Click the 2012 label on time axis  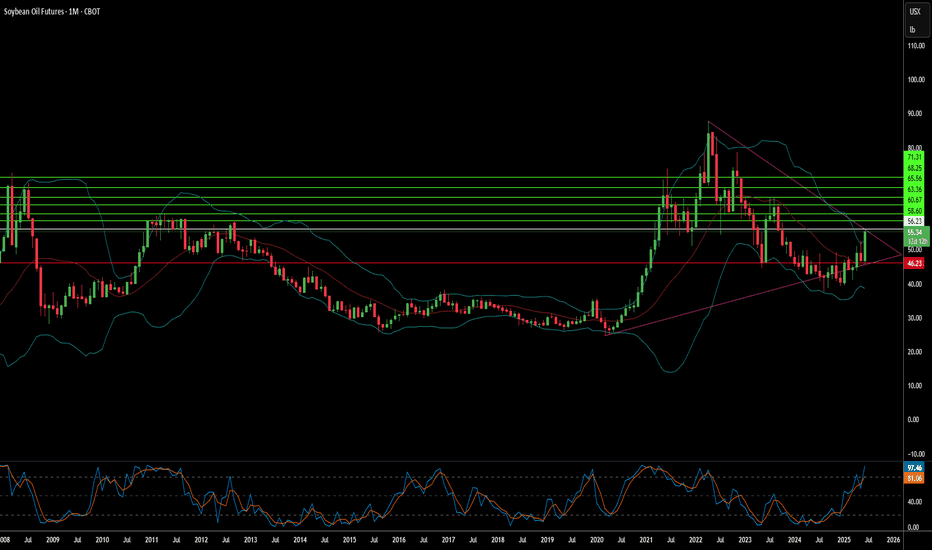[201, 540]
